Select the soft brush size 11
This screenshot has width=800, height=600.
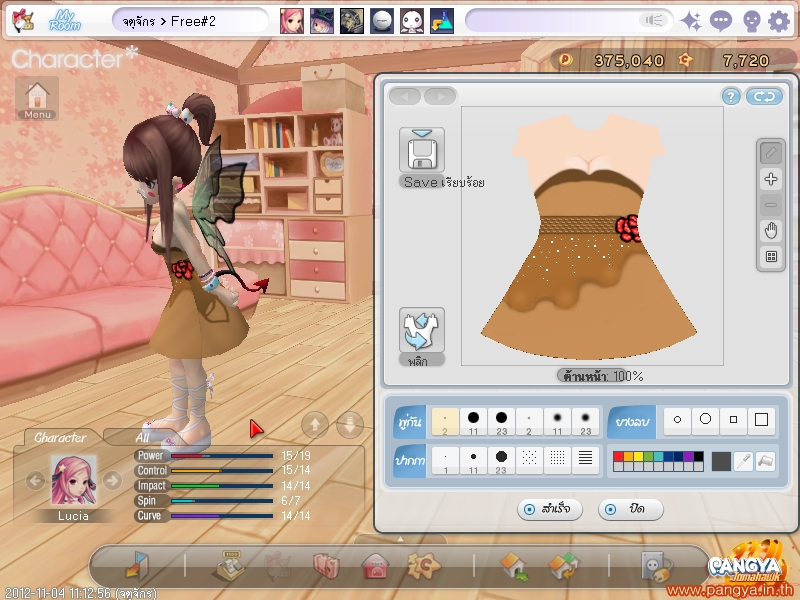click(x=557, y=421)
